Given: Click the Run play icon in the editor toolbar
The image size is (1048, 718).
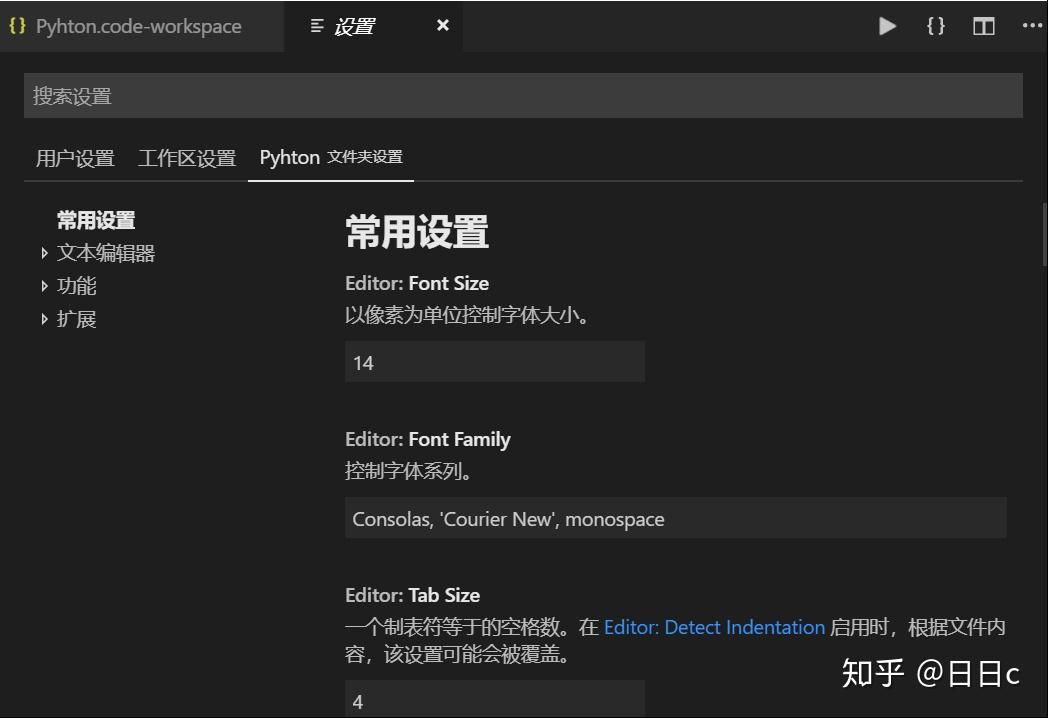Looking at the screenshot, I should click(887, 26).
